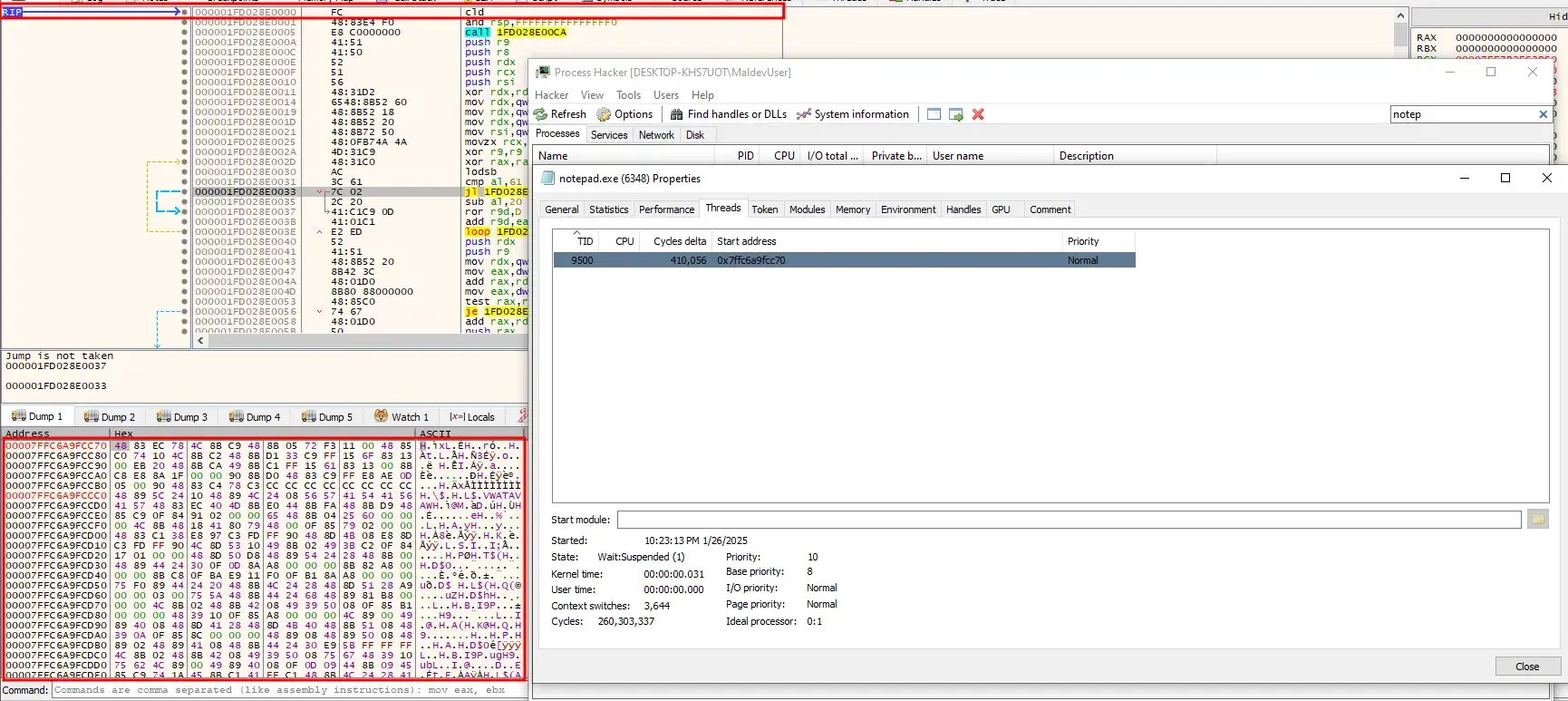Clear the notep search filter

(1543, 114)
